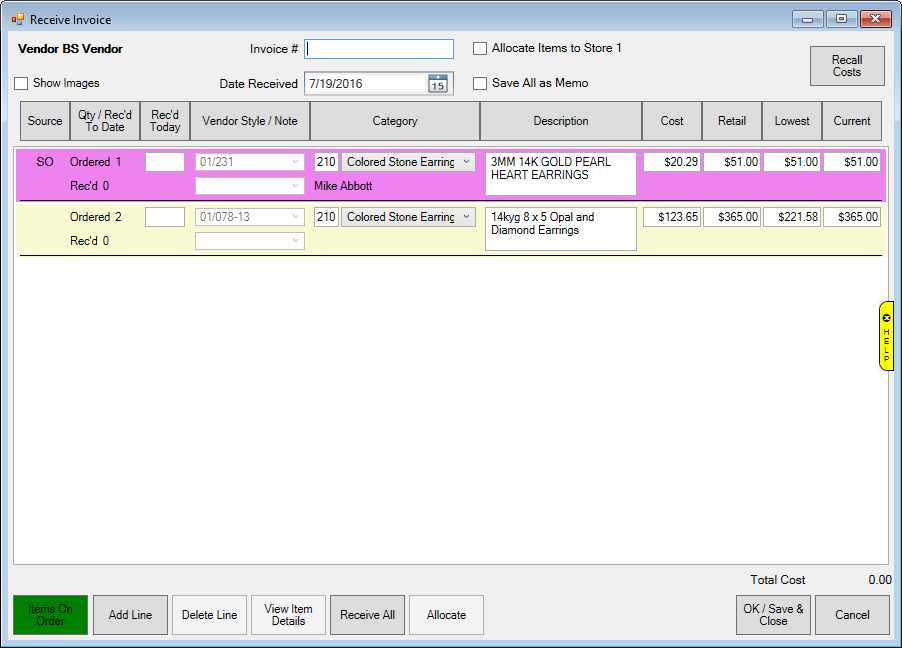This screenshot has height=648, width=902.
Task: Open vendor style dropdown 01/078-13
Action: (294, 217)
